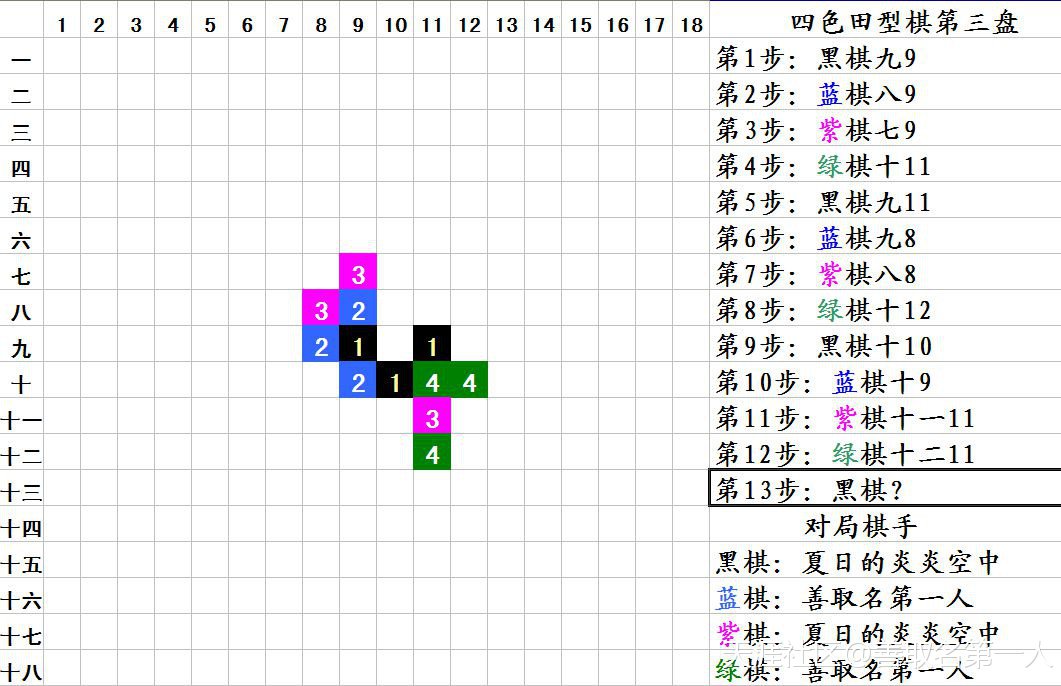Select the line 第3步：紫棋七9
This screenshot has width=1061, height=686.
click(816, 130)
